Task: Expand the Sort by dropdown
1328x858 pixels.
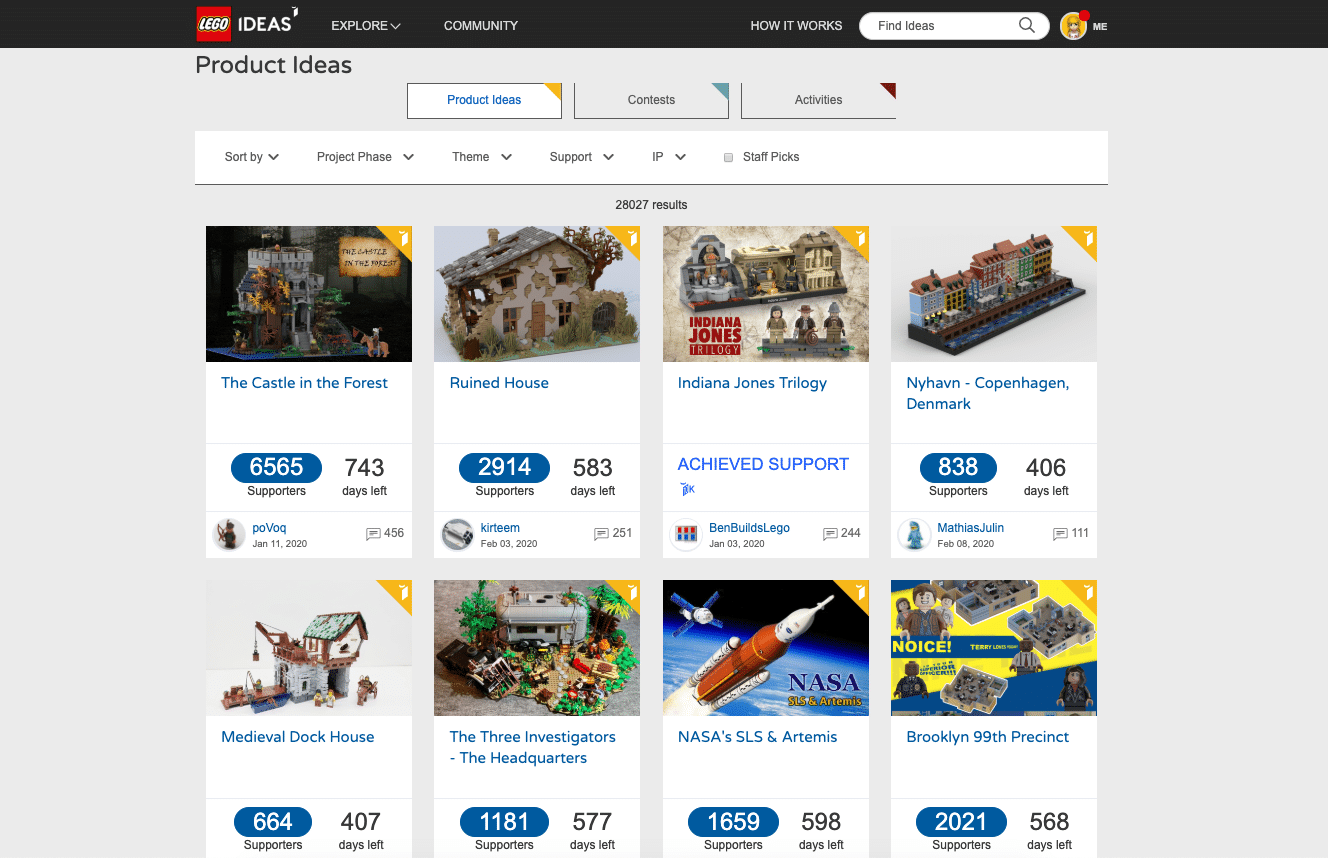Action: coord(252,157)
